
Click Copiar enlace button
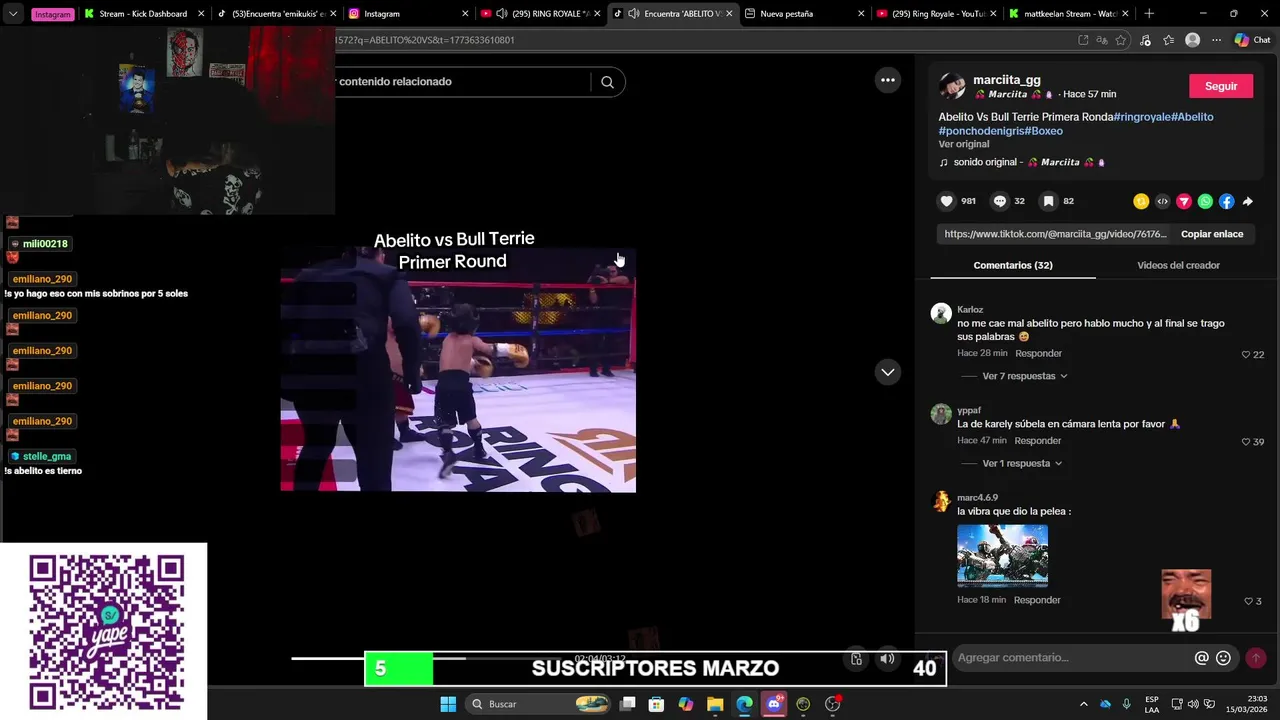tap(1212, 234)
